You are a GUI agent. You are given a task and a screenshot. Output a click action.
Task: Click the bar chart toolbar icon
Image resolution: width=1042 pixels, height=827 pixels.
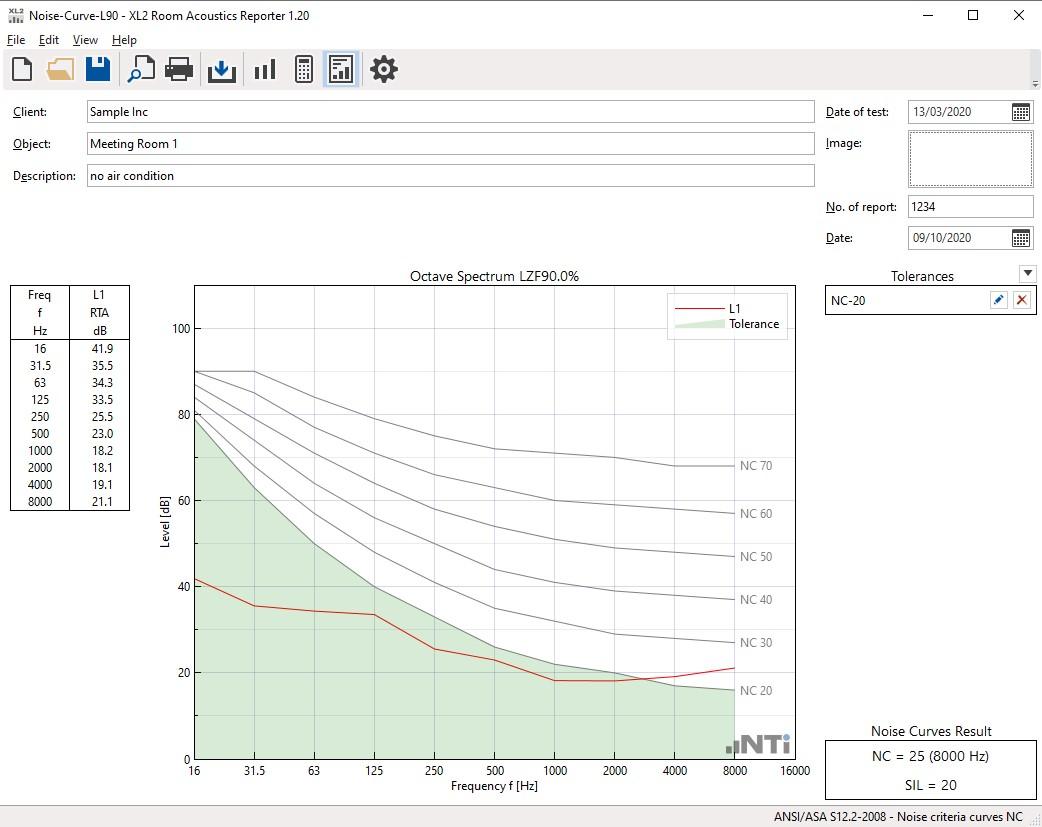[265, 69]
